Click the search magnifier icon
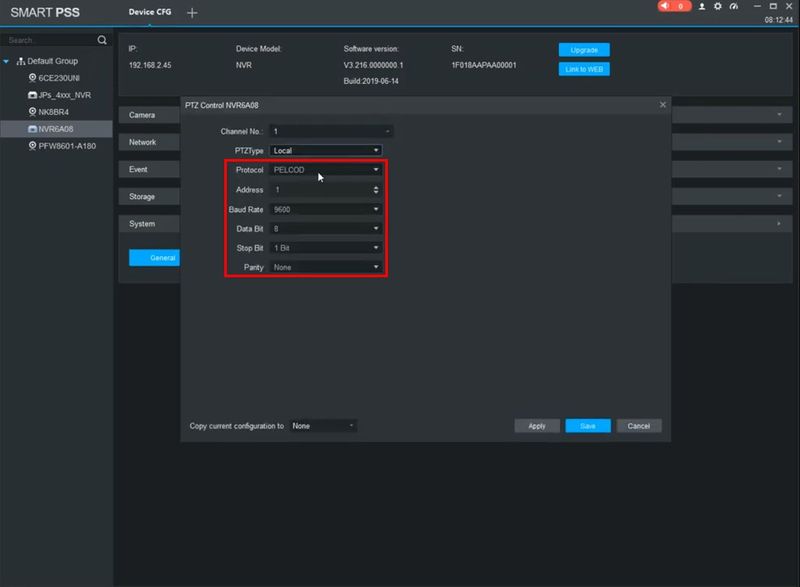 click(102, 40)
